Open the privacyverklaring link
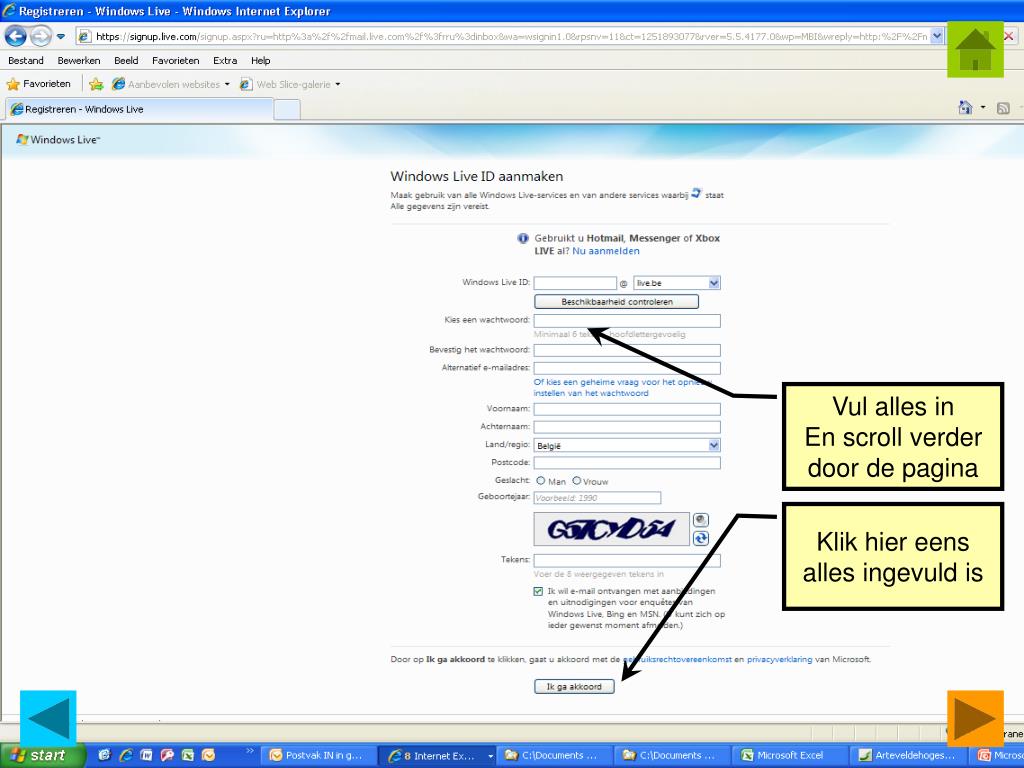 [x=780, y=660]
